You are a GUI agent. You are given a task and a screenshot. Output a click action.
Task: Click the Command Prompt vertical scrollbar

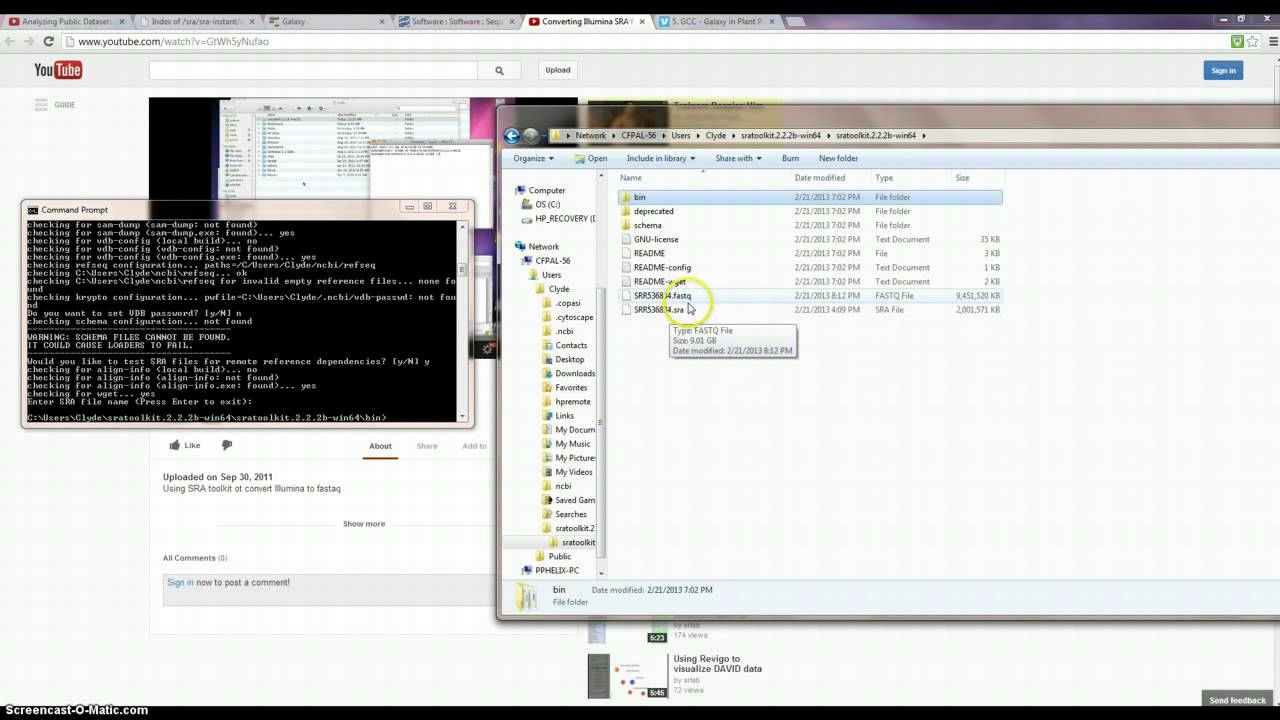click(462, 320)
